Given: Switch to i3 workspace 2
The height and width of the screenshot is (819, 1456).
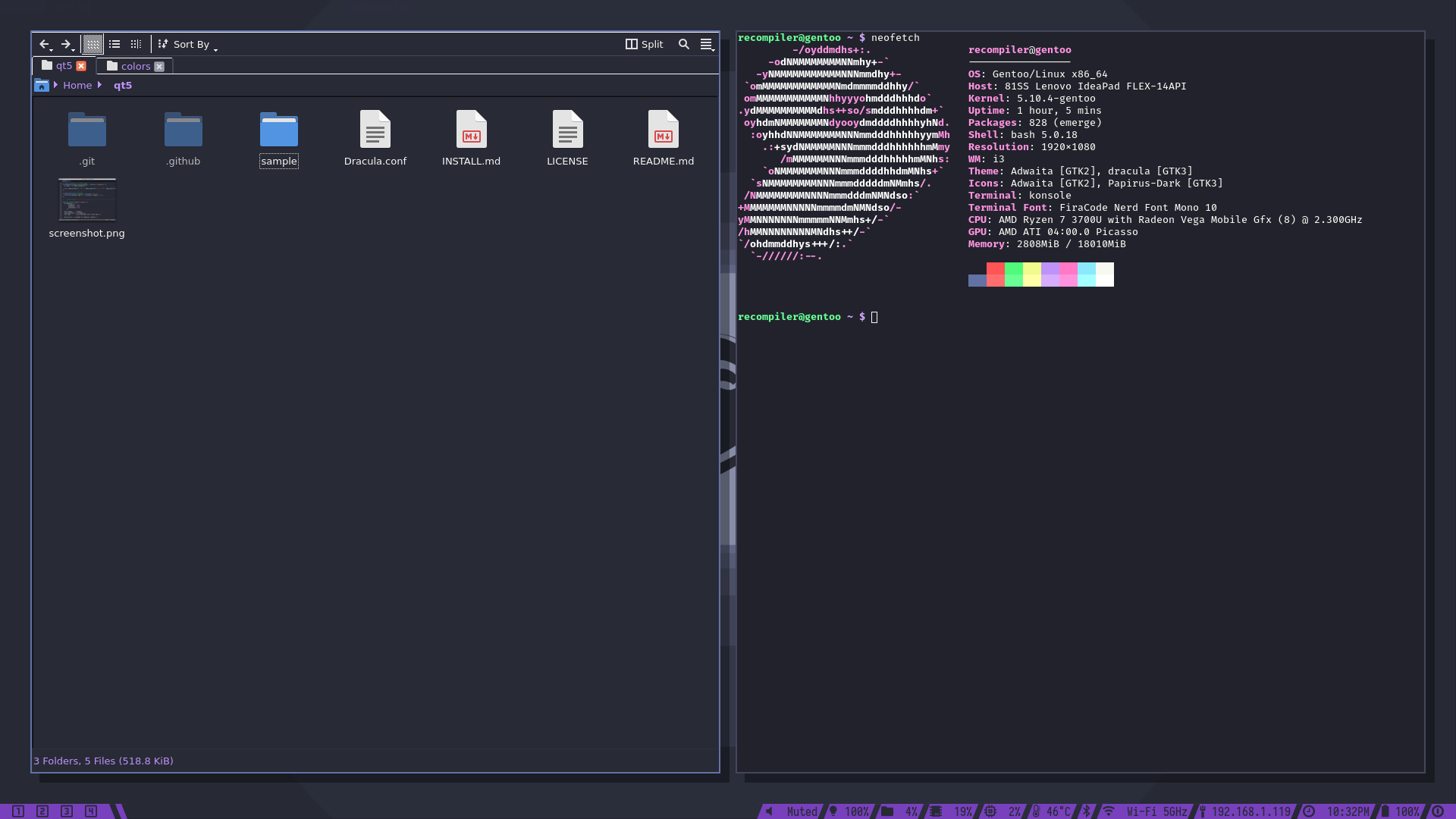Looking at the screenshot, I should tap(42, 811).
